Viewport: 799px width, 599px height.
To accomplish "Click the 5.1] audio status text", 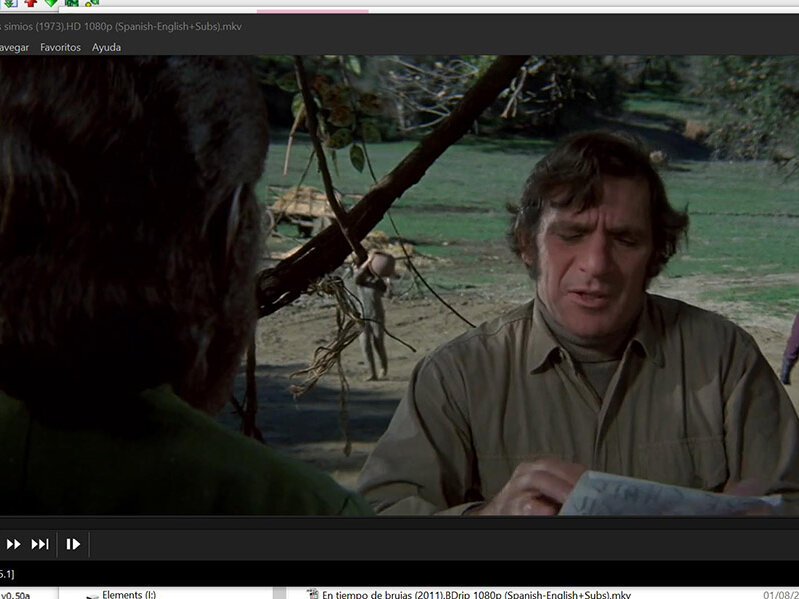I will pos(7,574).
